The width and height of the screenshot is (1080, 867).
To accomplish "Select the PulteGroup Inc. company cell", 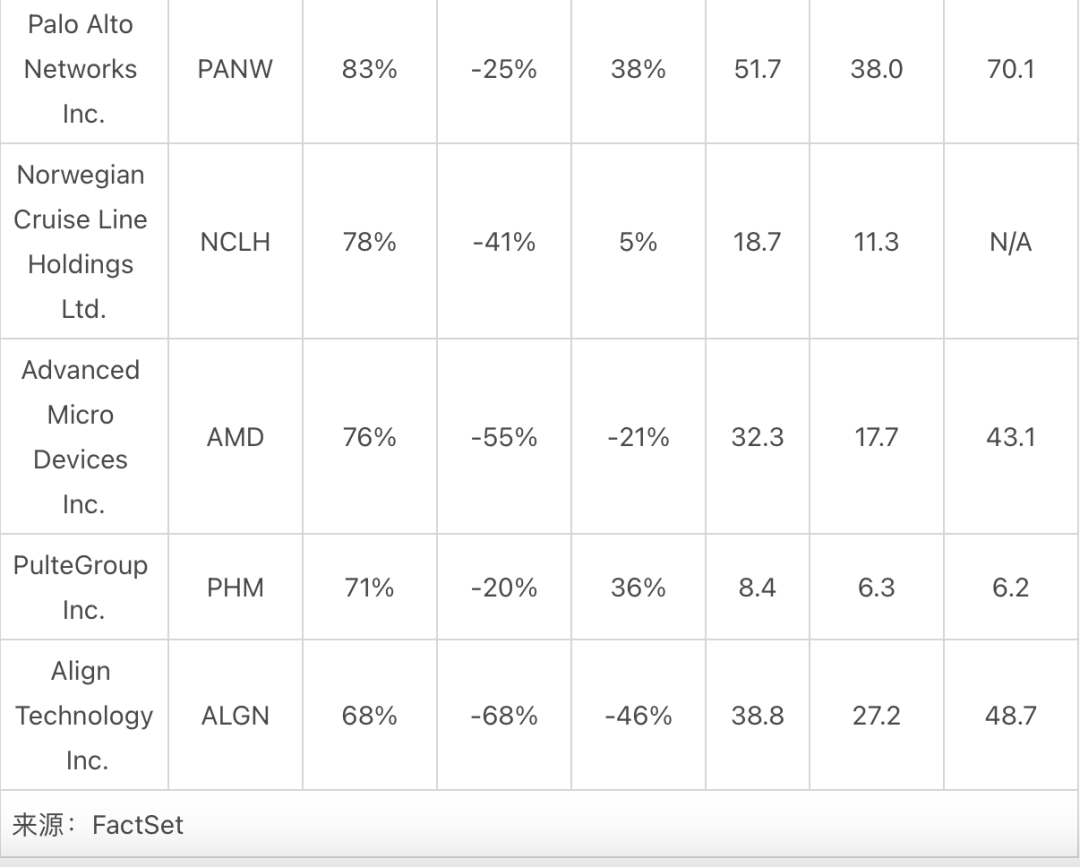I will tap(81, 587).
